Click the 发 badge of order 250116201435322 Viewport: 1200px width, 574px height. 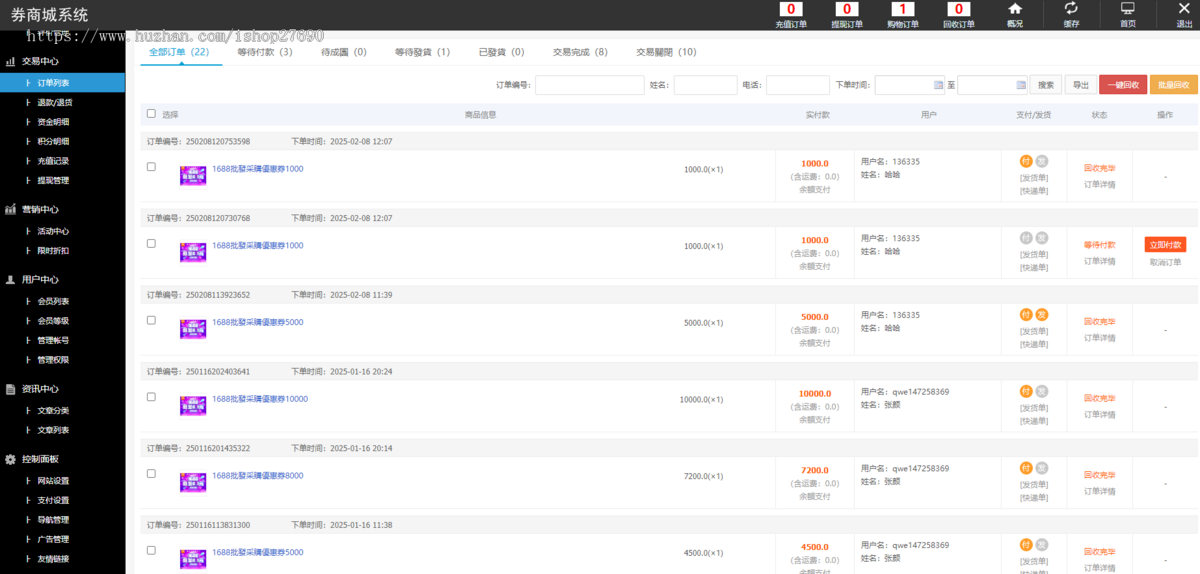pyautogui.click(x=1041, y=468)
